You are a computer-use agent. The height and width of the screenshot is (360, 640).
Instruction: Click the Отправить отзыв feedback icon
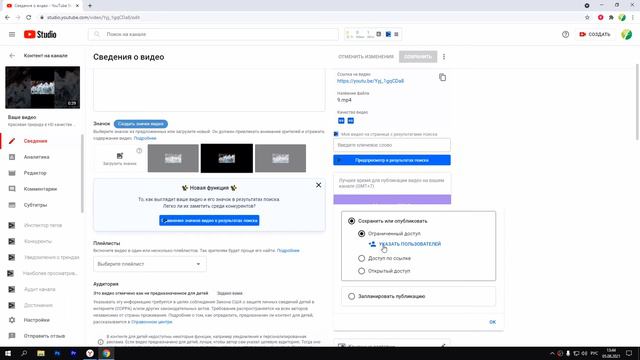point(12,336)
